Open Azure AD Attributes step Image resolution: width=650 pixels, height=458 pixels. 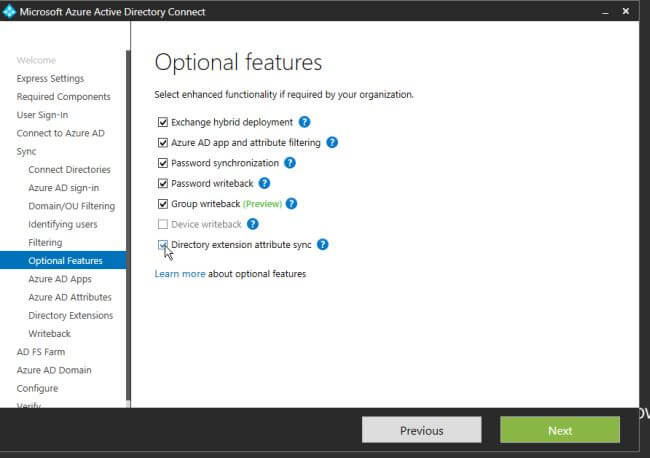tap(70, 297)
